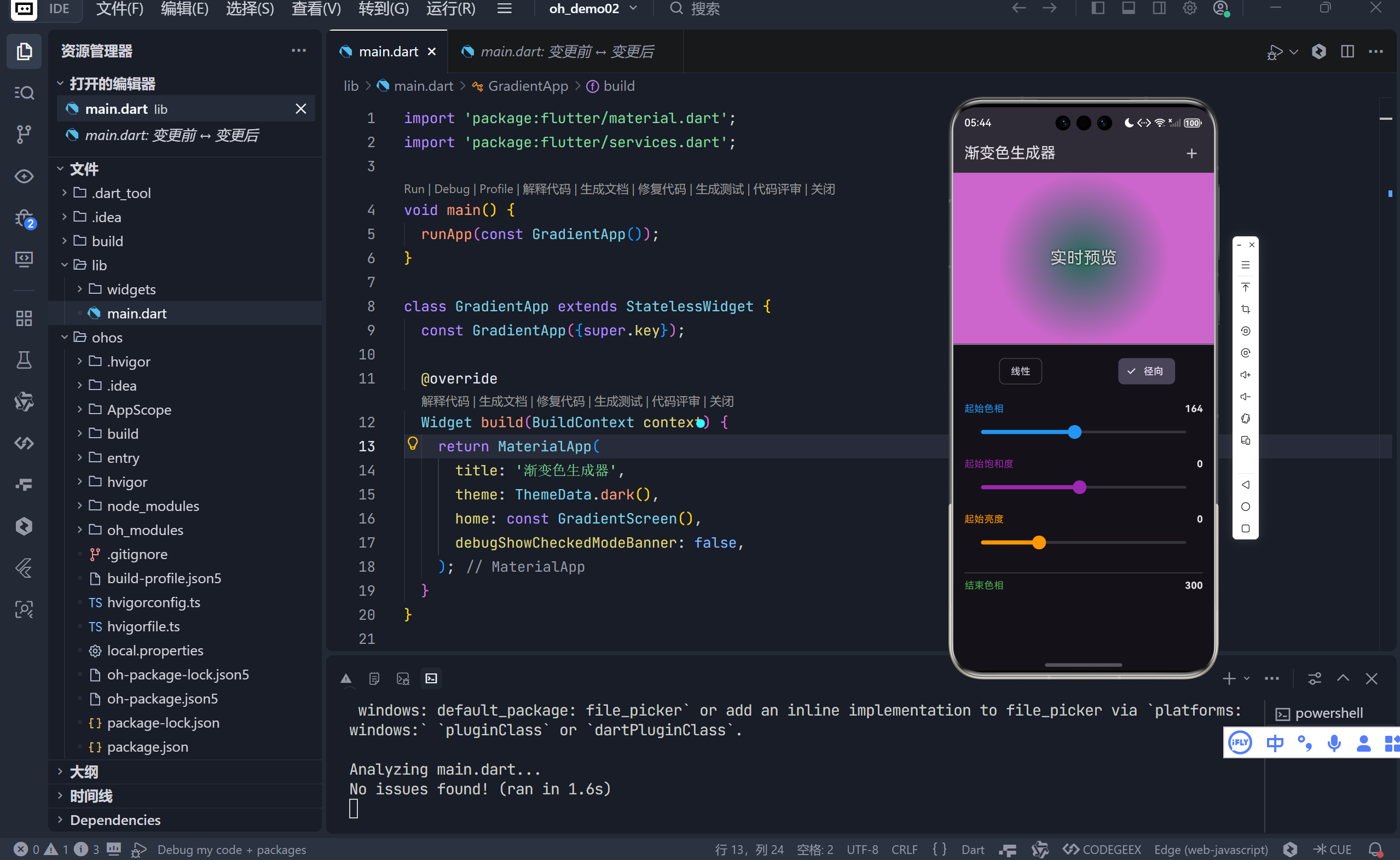The width and height of the screenshot is (1400, 860).
Task: Open the Search view in activity bar
Action: (x=24, y=92)
